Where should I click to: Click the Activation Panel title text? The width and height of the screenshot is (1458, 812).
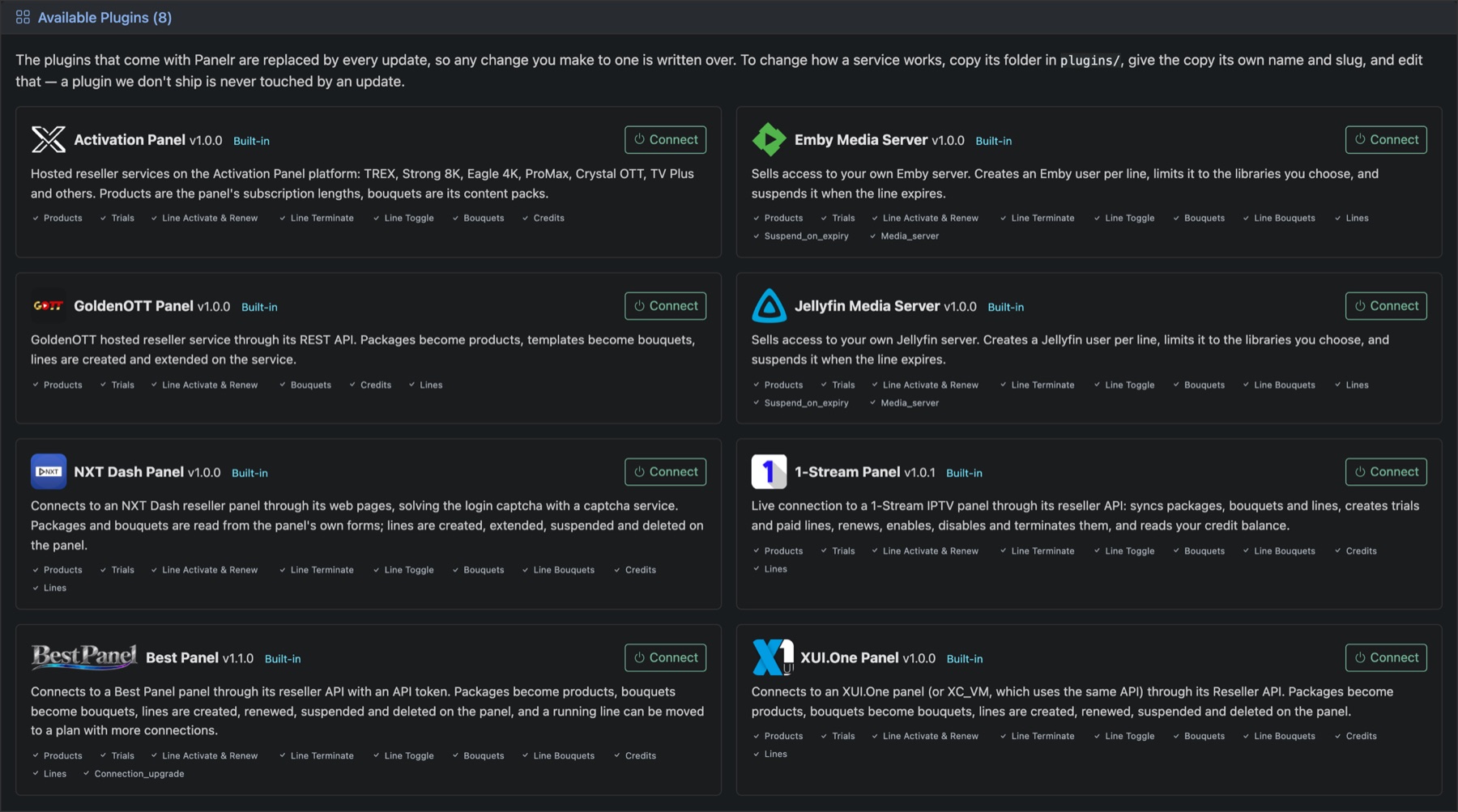pos(130,140)
